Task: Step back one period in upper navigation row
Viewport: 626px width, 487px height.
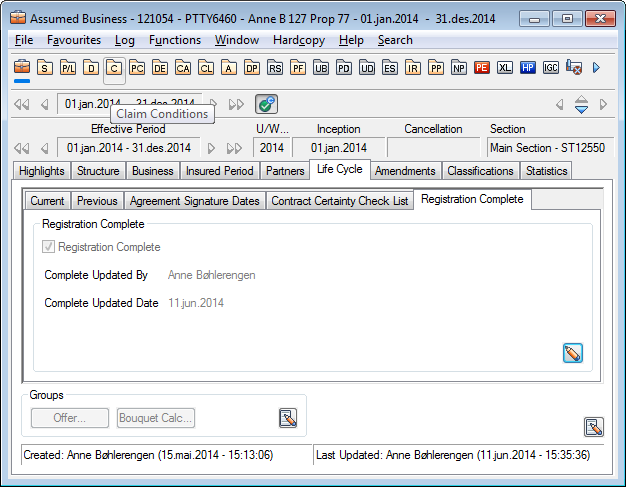Action: (x=45, y=105)
